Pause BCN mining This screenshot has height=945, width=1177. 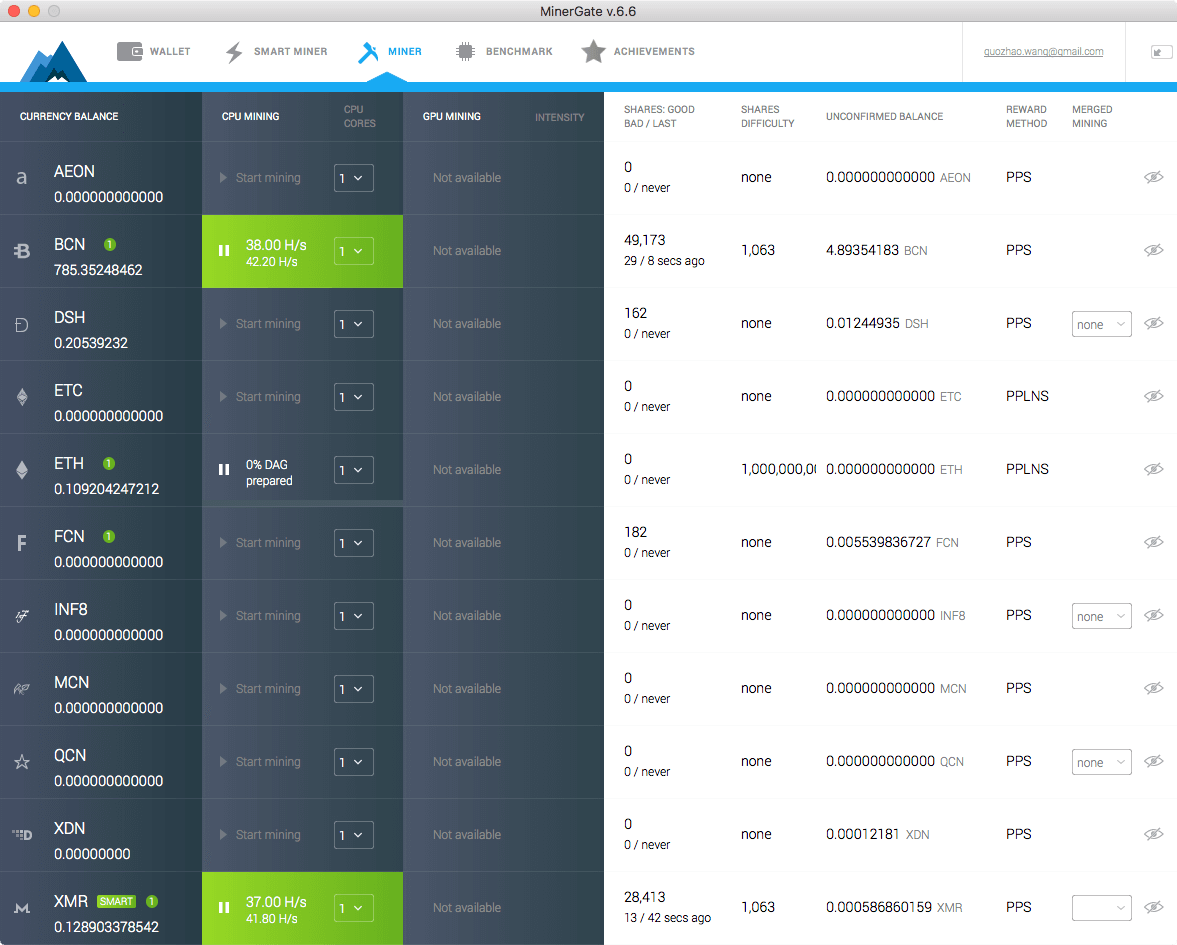point(224,251)
